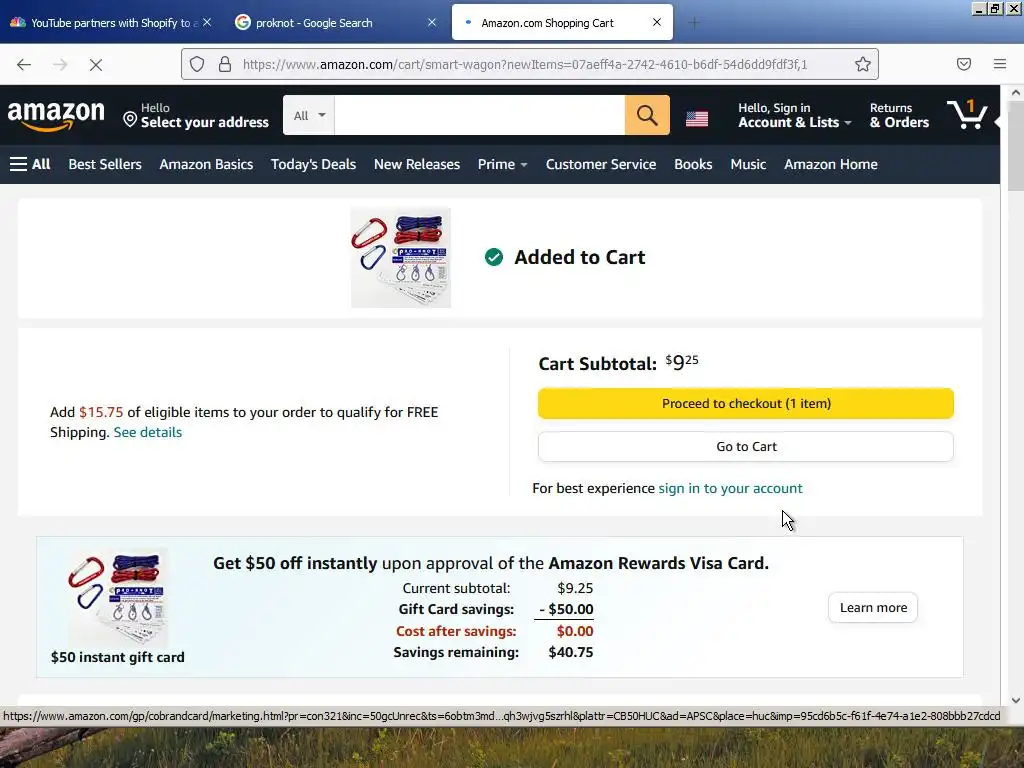1024x768 pixels.
Task: Open the shopping cart icon
Action: click(x=967, y=115)
